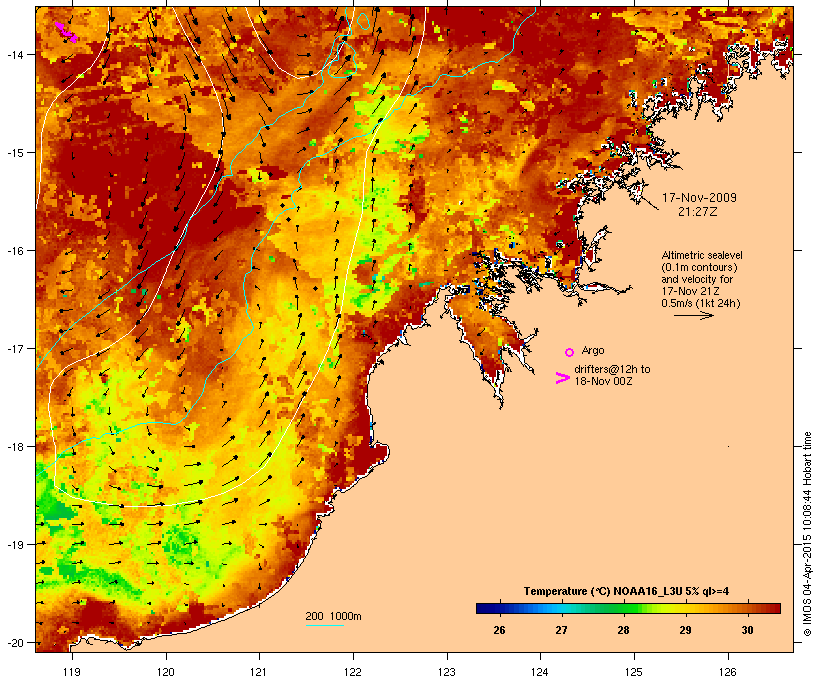Click the magenta drifter arrowhead legend symbol
This screenshot has height=680, width=820.
tap(562, 378)
